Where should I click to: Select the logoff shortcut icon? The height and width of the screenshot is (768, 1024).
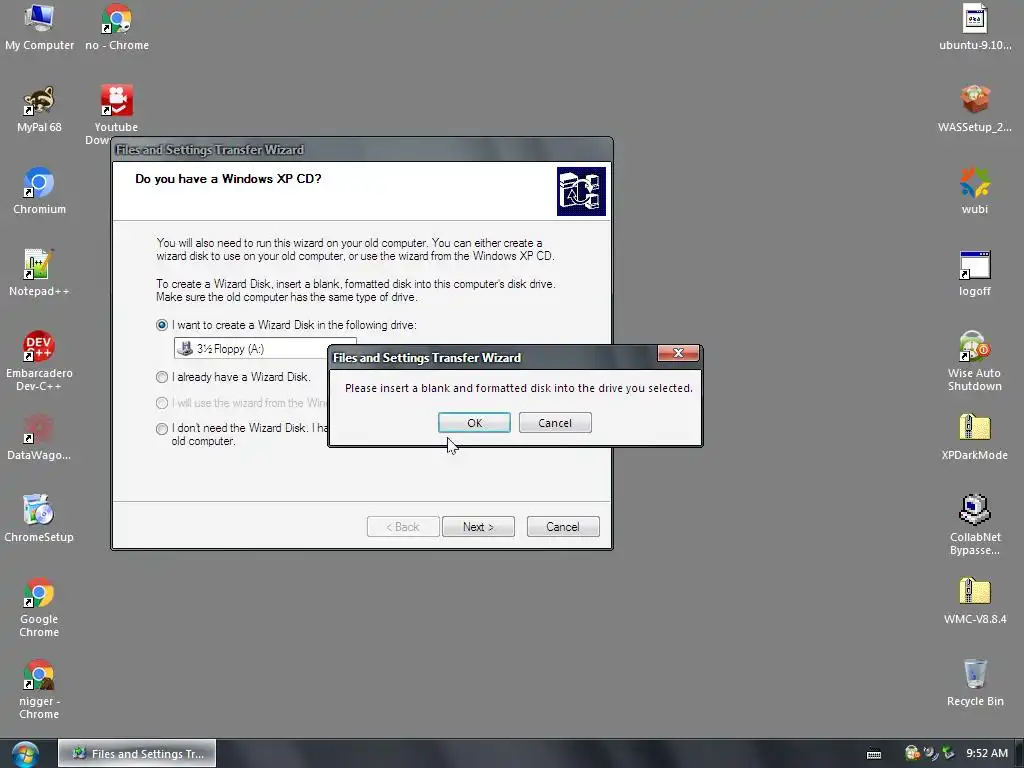975,274
